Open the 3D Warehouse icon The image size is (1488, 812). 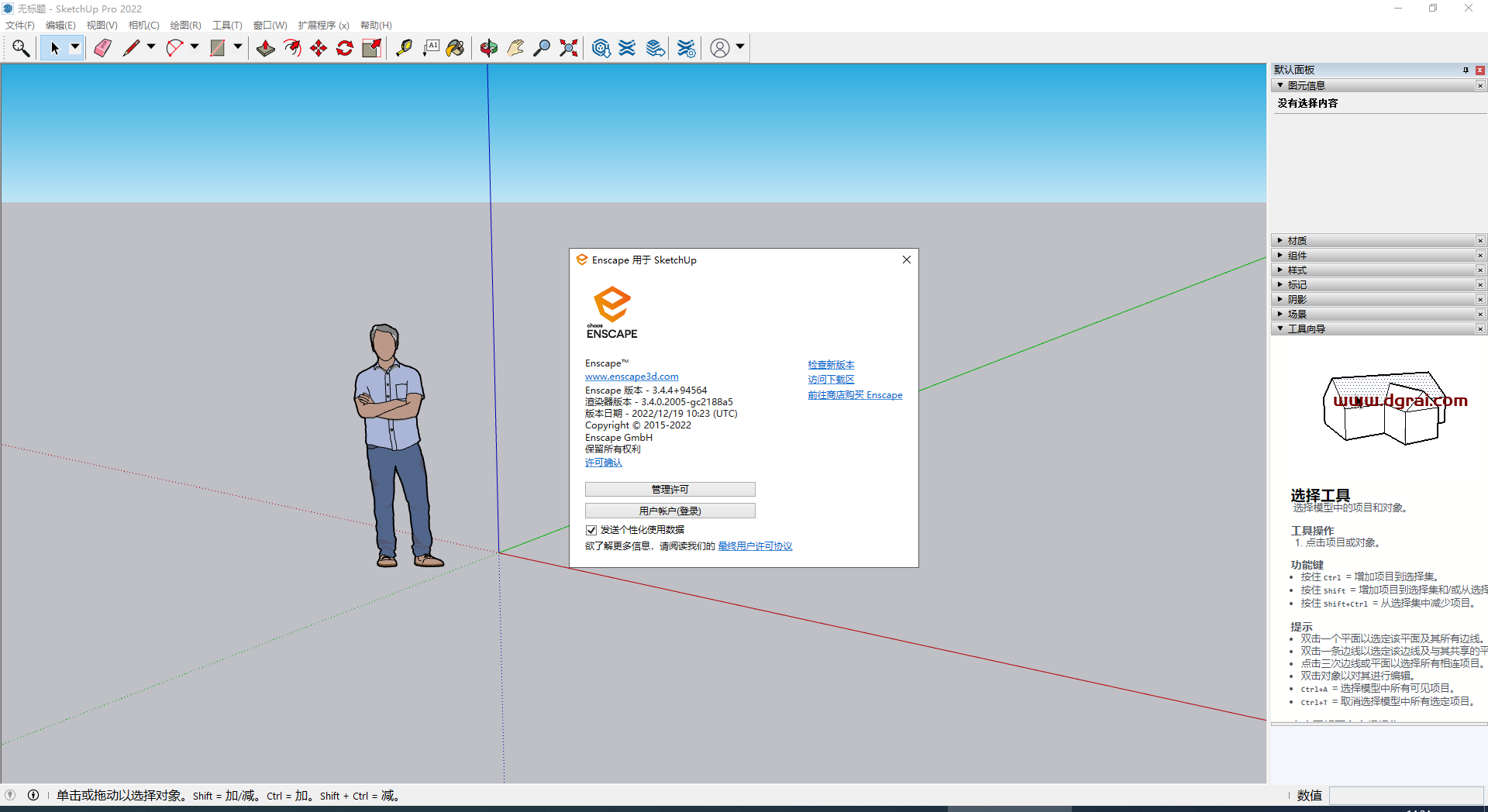[x=602, y=47]
